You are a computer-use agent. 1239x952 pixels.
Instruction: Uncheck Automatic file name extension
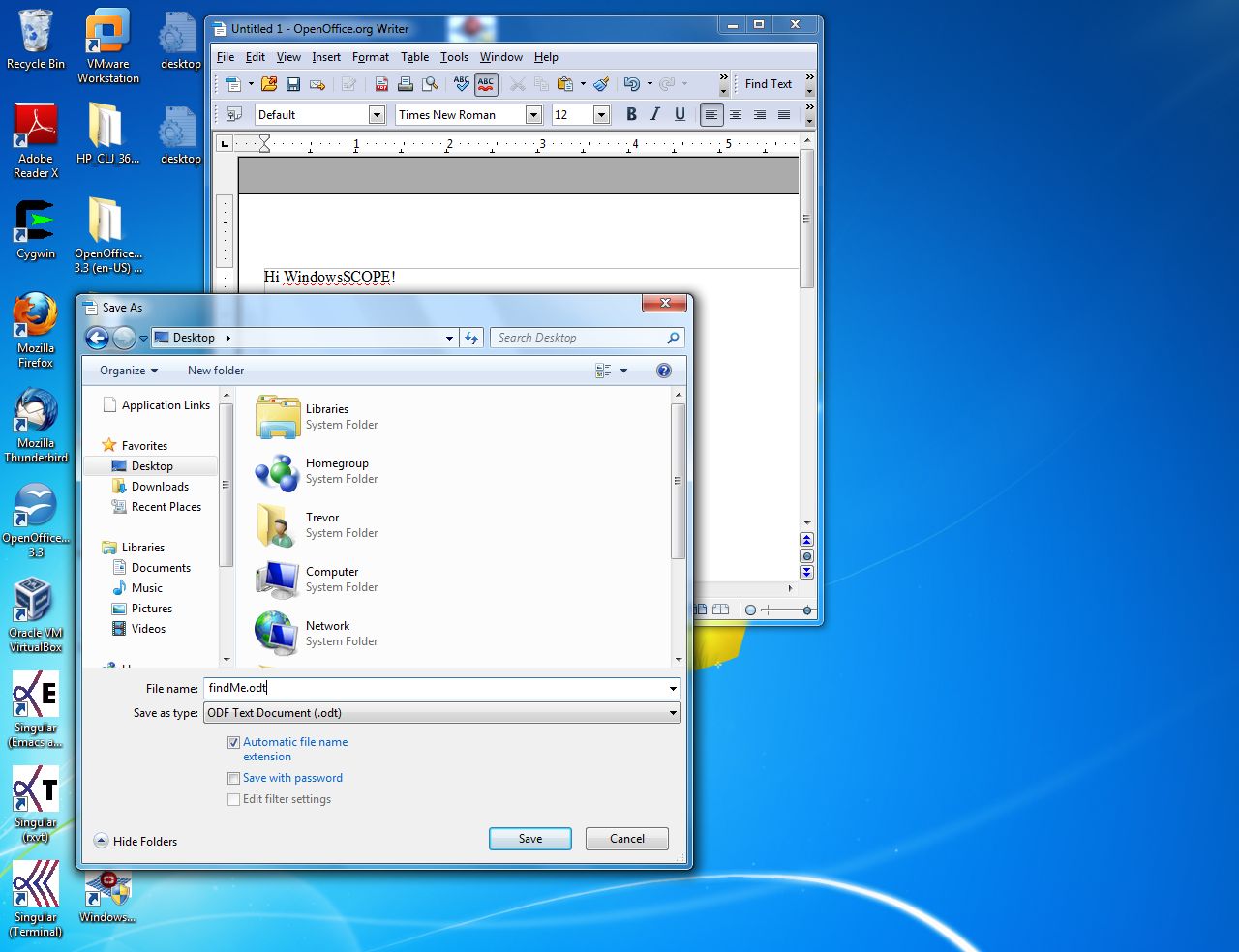point(233,743)
